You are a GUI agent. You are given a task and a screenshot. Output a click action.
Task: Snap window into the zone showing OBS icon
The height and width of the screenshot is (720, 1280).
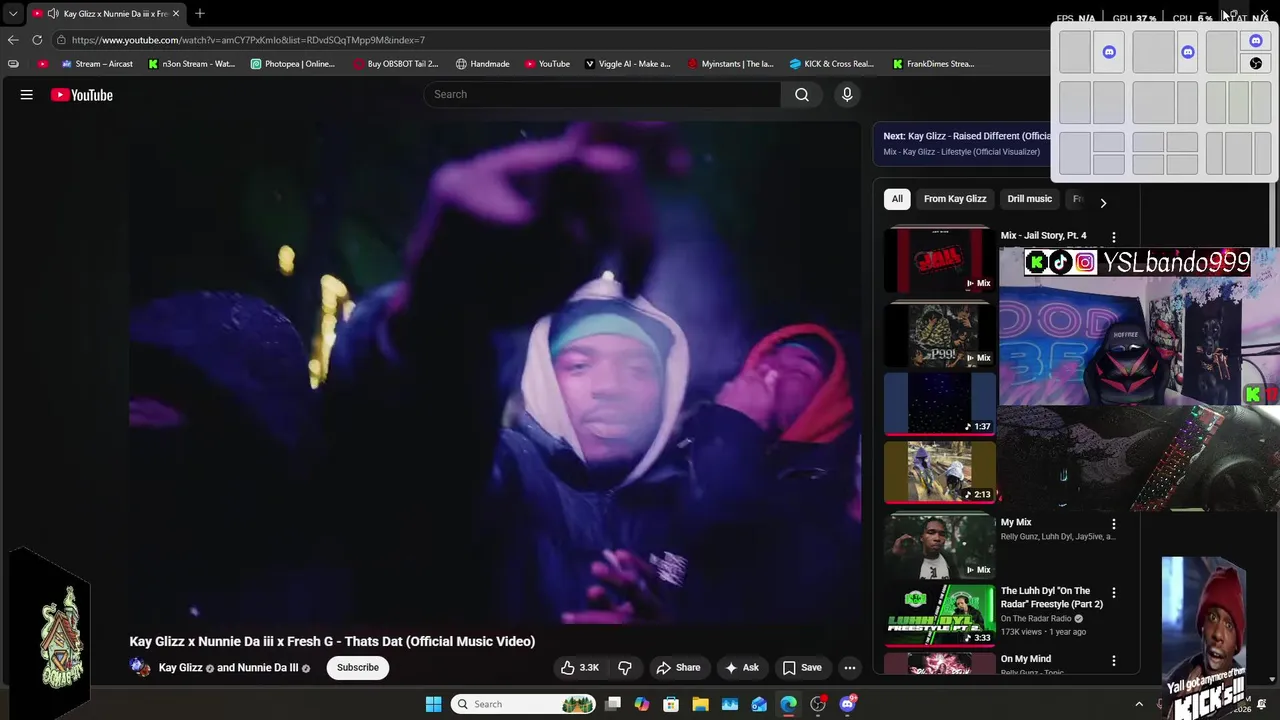(1256, 63)
